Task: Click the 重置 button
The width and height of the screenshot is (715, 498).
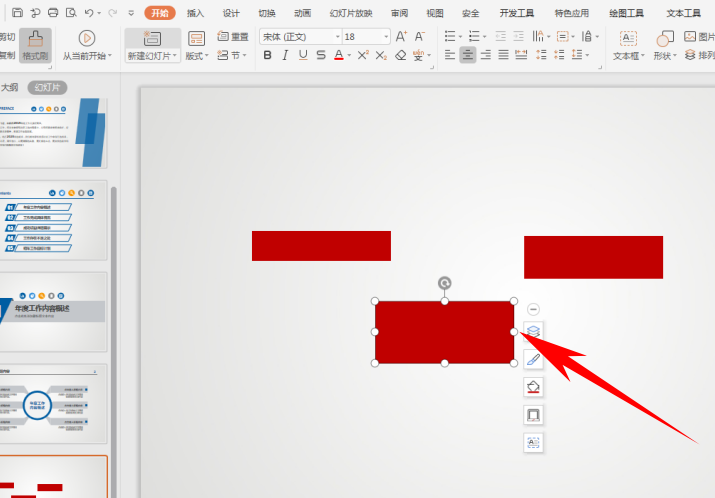Action: coord(233,36)
